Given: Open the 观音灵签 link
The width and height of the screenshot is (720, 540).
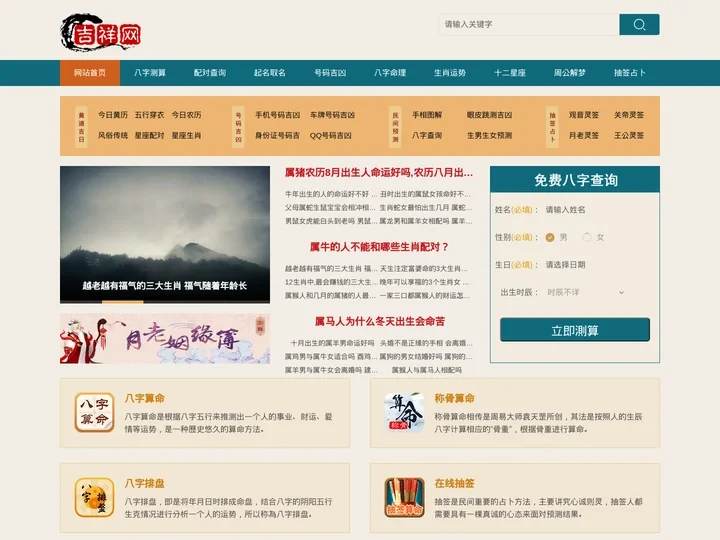Looking at the screenshot, I should (584, 115).
